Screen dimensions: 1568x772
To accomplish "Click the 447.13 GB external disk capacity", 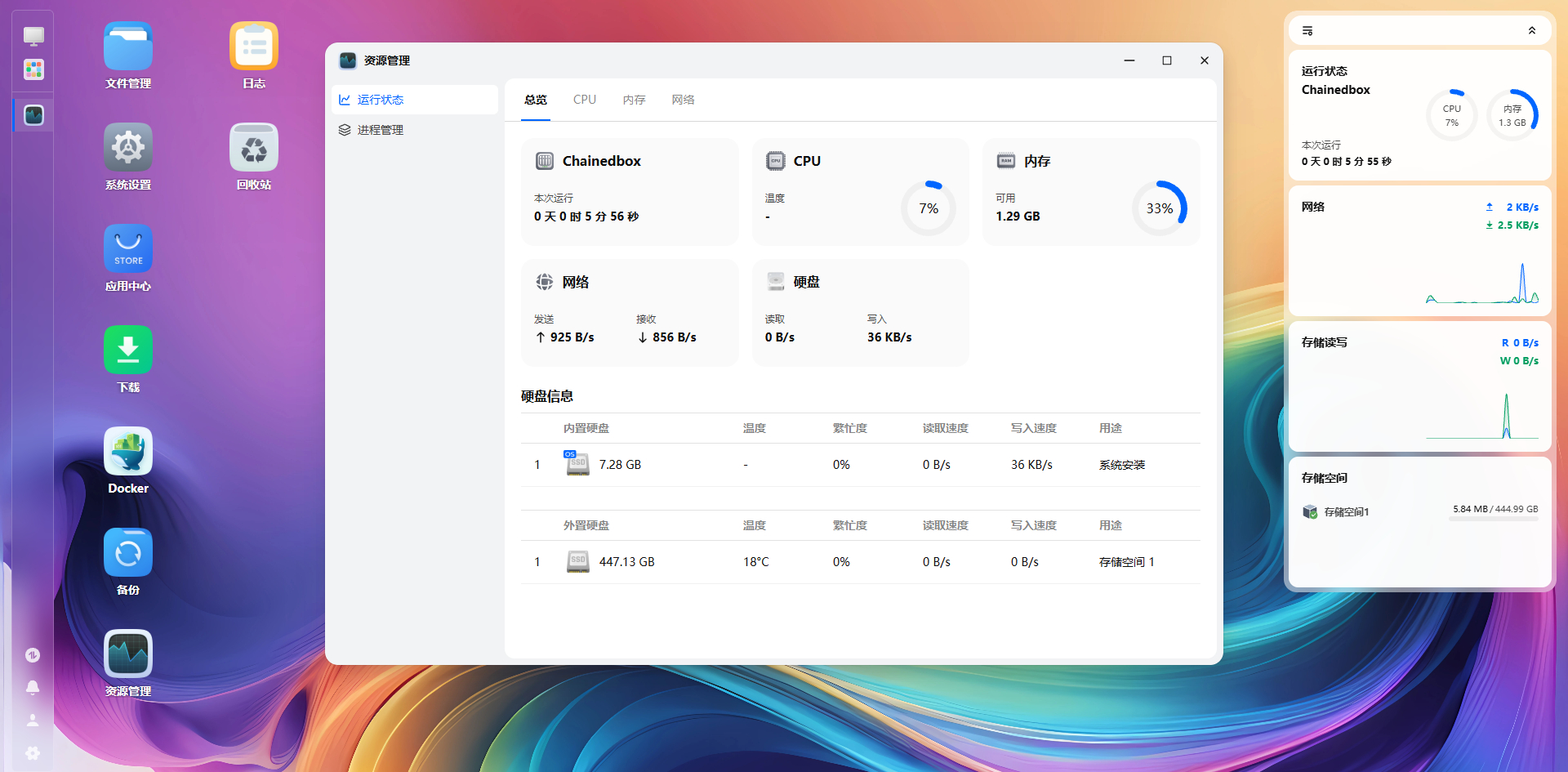I will 627,562.
